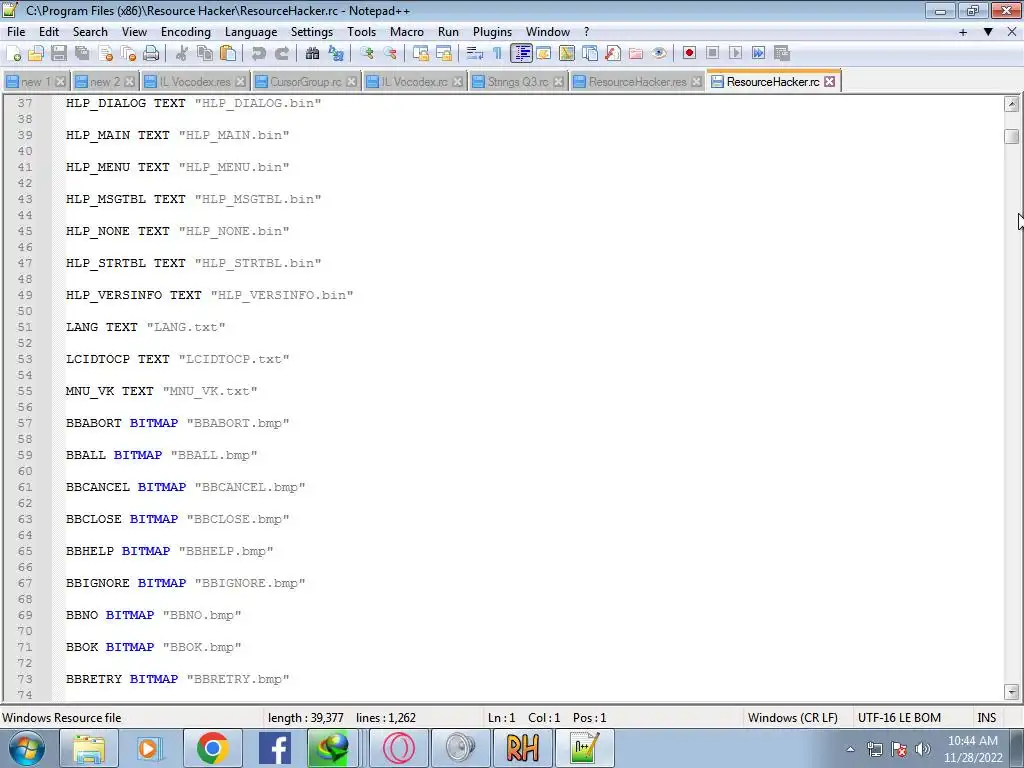Open Resource Hacker from taskbar
1024x768 pixels.
click(522, 748)
